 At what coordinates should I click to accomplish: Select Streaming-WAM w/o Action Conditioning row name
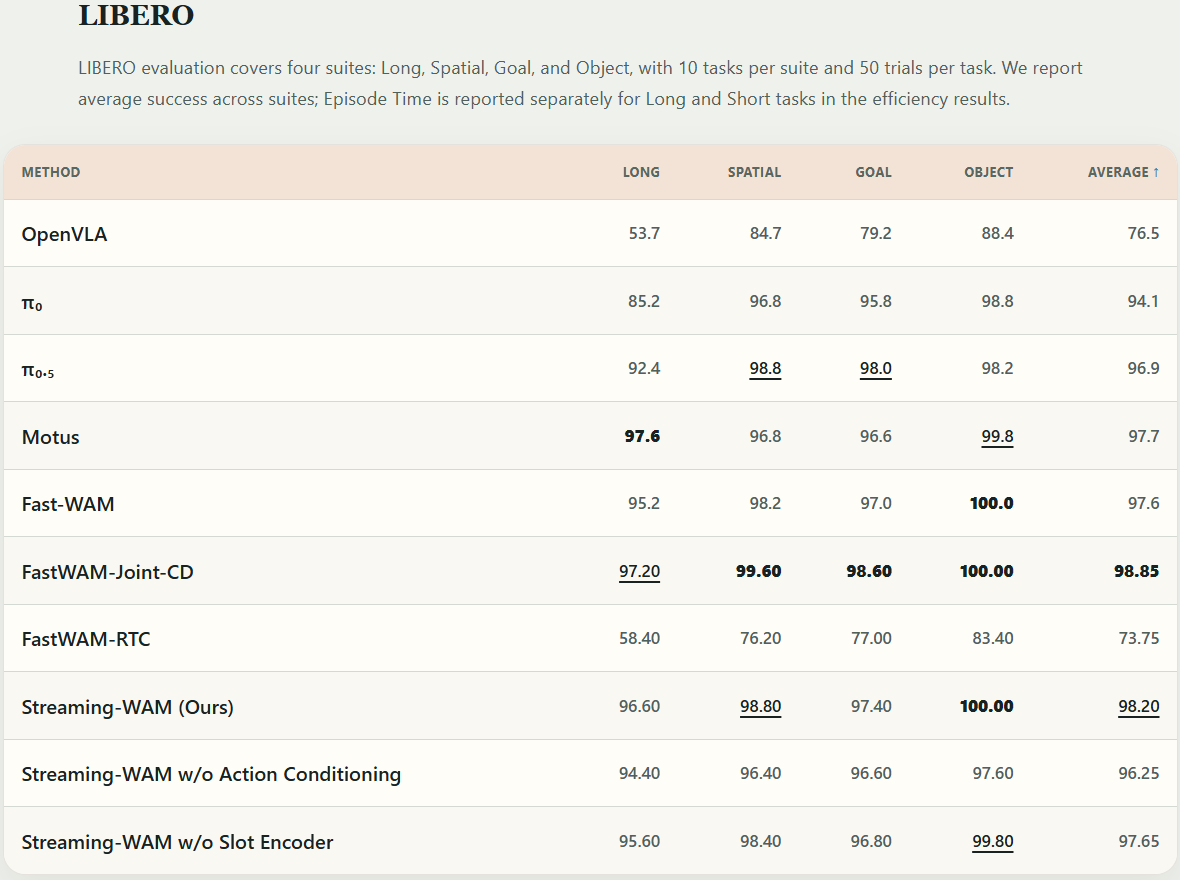pyautogui.click(x=211, y=774)
